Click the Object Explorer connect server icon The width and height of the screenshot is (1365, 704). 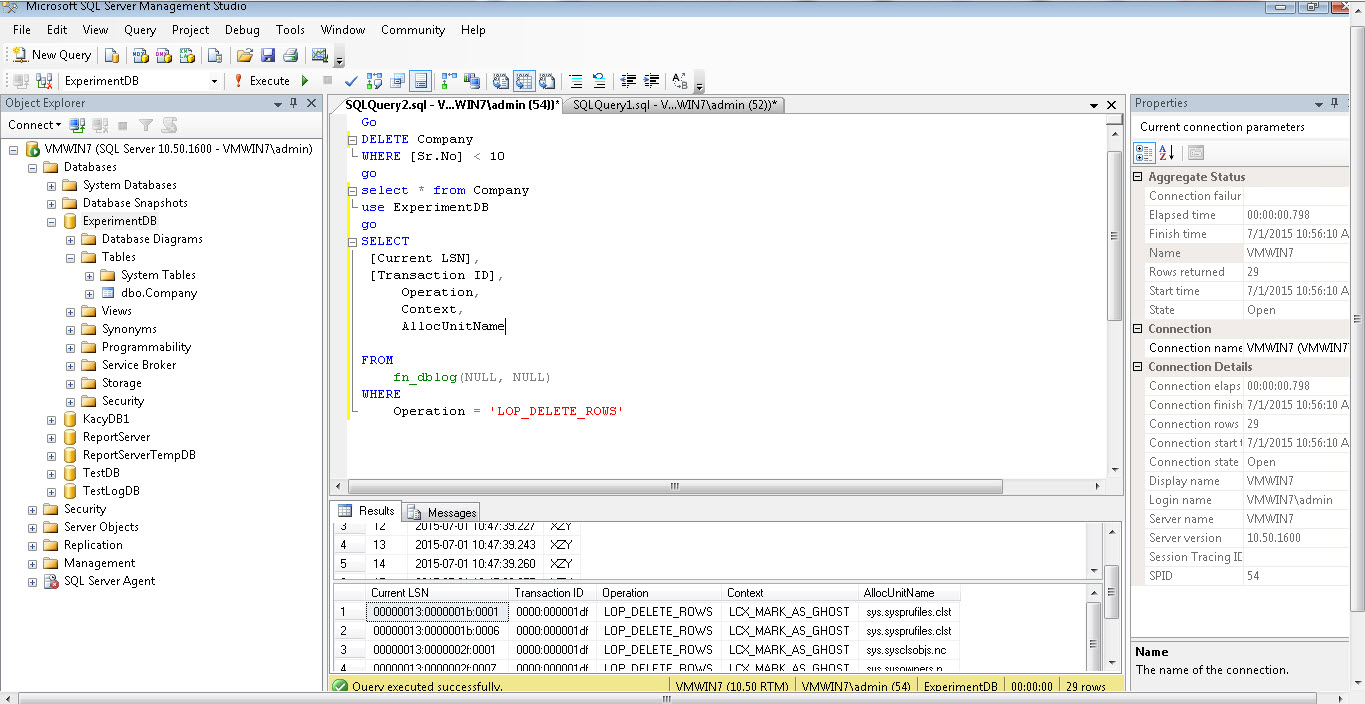pos(78,125)
